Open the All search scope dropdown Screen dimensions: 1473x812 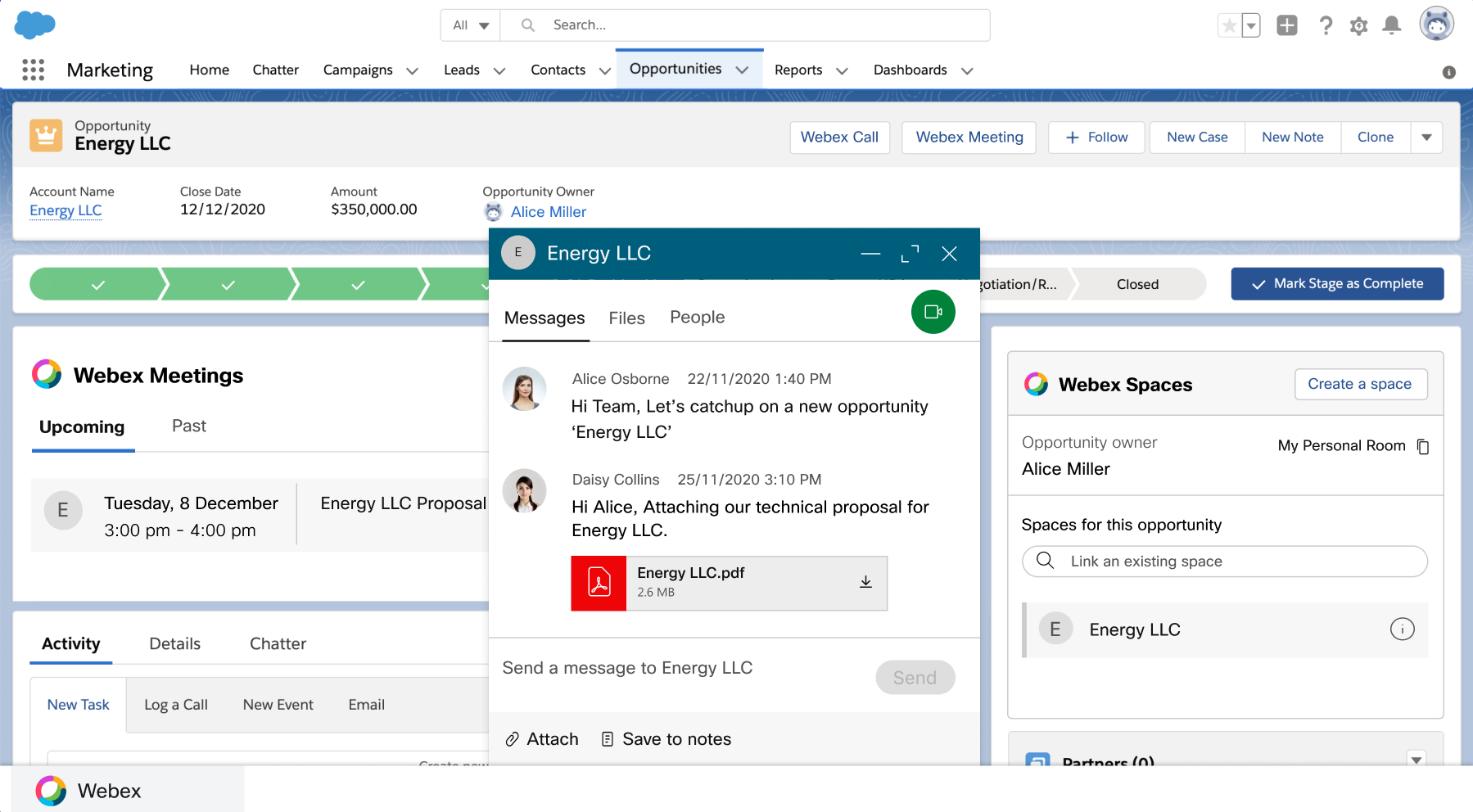click(x=471, y=25)
